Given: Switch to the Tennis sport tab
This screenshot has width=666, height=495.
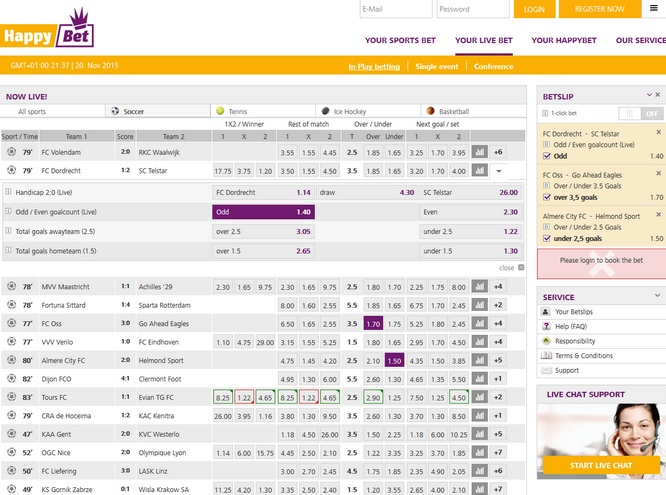Looking at the screenshot, I should click(x=263, y=111).
